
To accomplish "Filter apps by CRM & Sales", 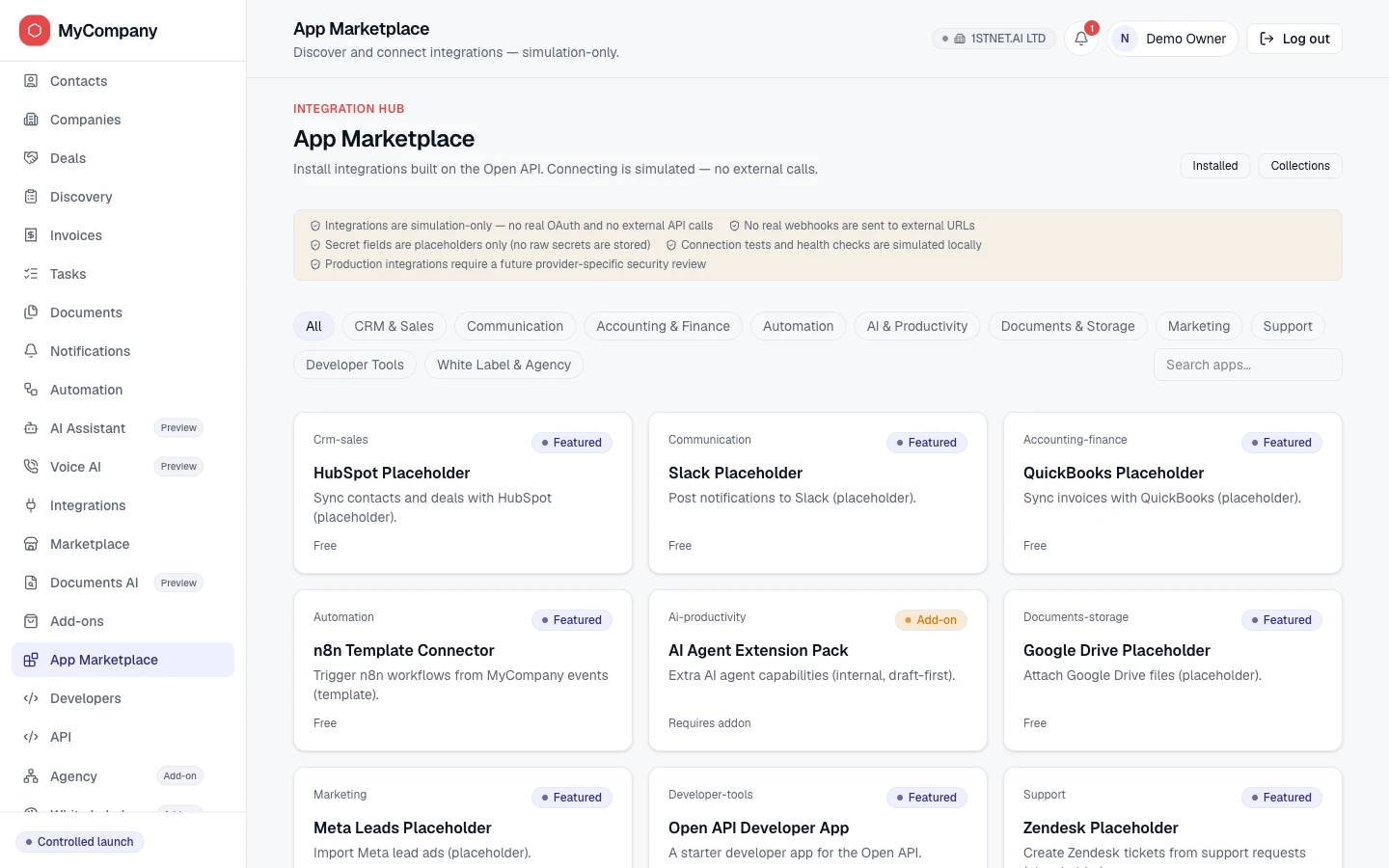I will 395,326.
